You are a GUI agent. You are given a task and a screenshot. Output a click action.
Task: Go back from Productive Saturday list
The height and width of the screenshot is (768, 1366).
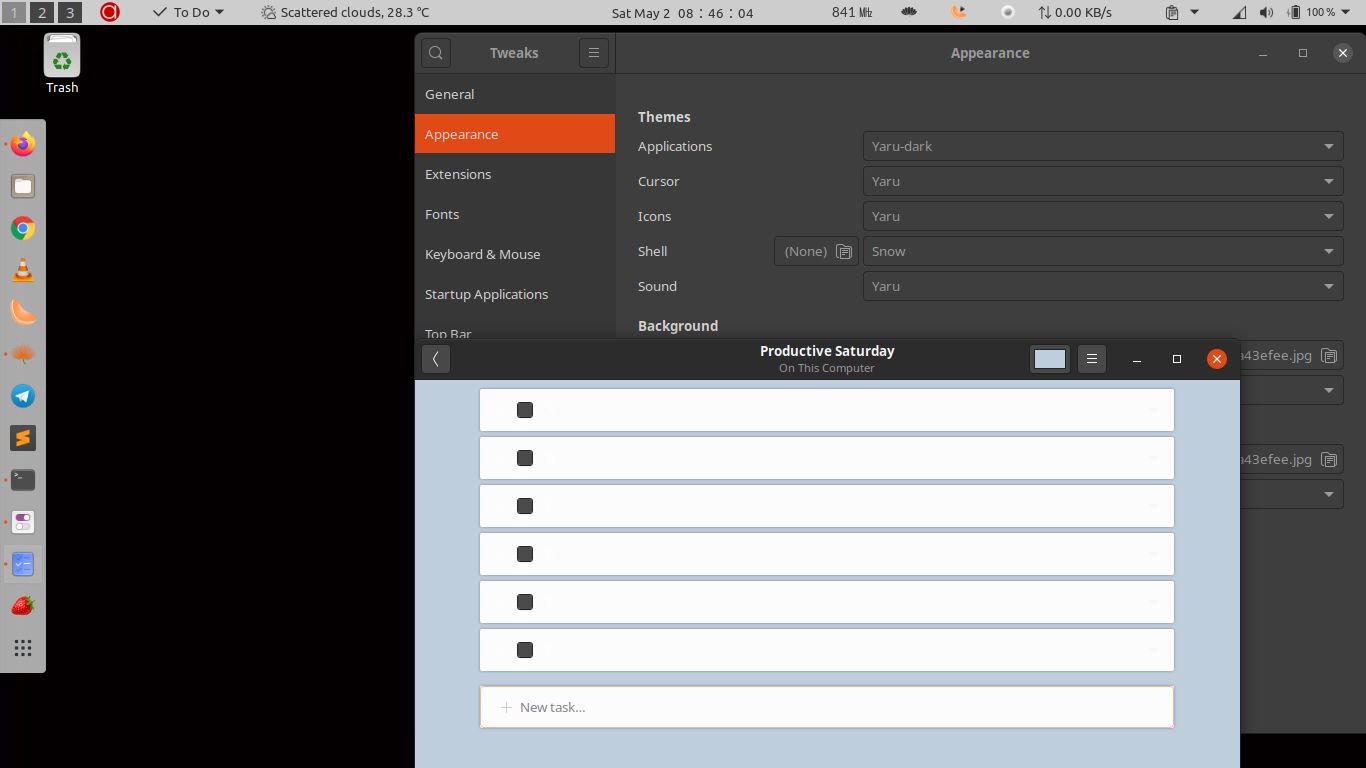click(436, 358)
